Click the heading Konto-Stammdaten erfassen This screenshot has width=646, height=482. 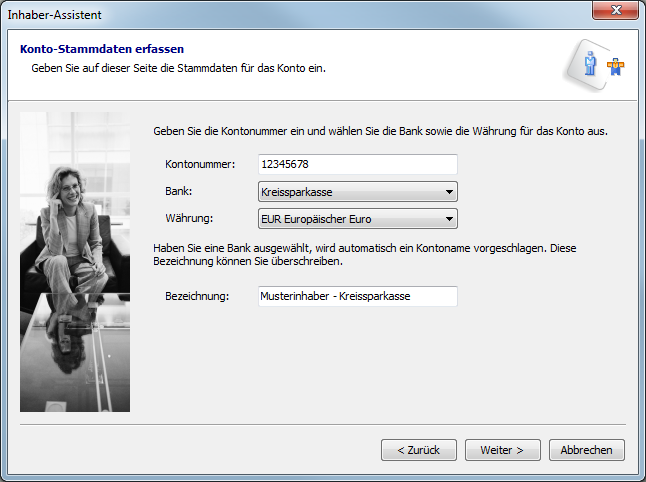pyautogui.click(x=102, y=49)
